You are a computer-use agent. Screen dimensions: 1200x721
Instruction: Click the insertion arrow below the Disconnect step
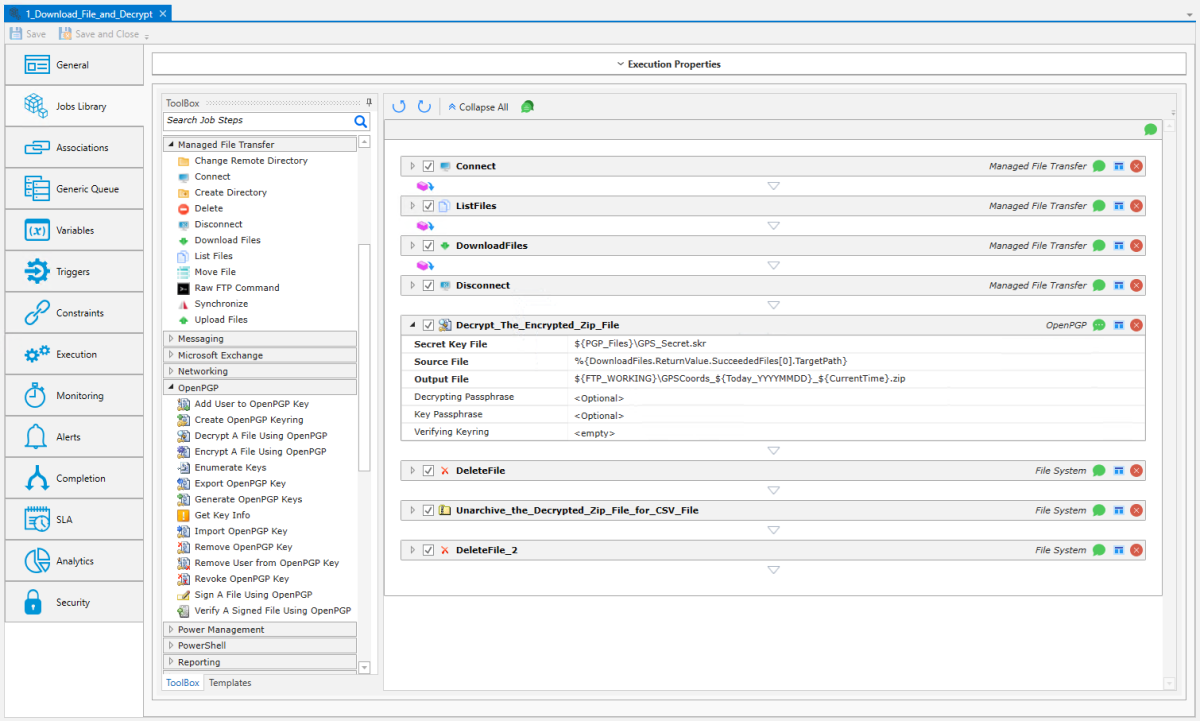(773, 305)
